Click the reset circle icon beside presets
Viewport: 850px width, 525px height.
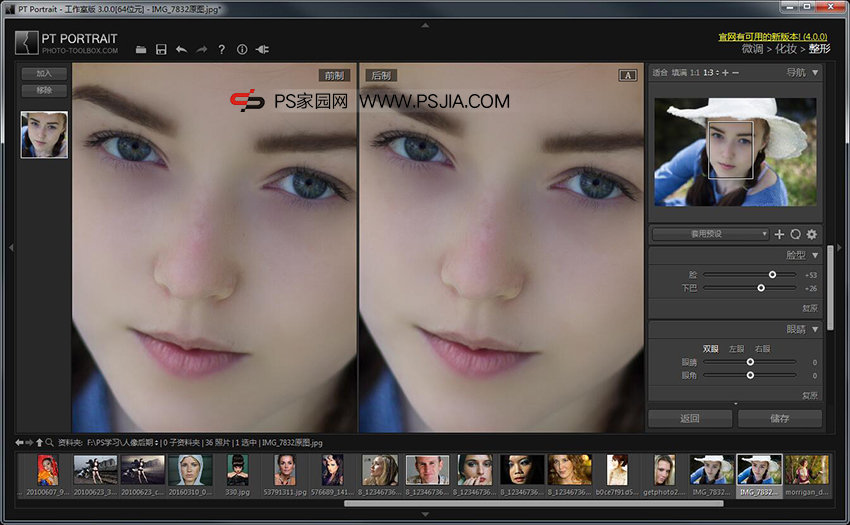tap(796, 234)
